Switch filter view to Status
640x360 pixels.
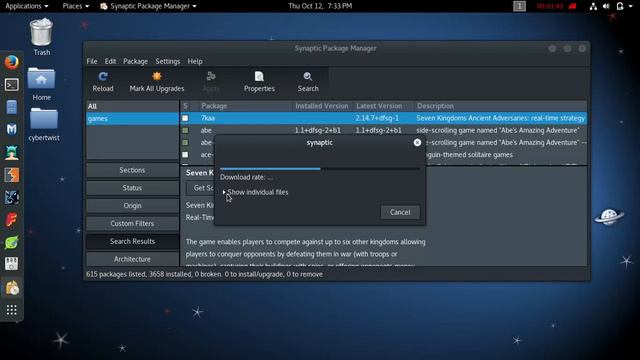tap(132, 188)
